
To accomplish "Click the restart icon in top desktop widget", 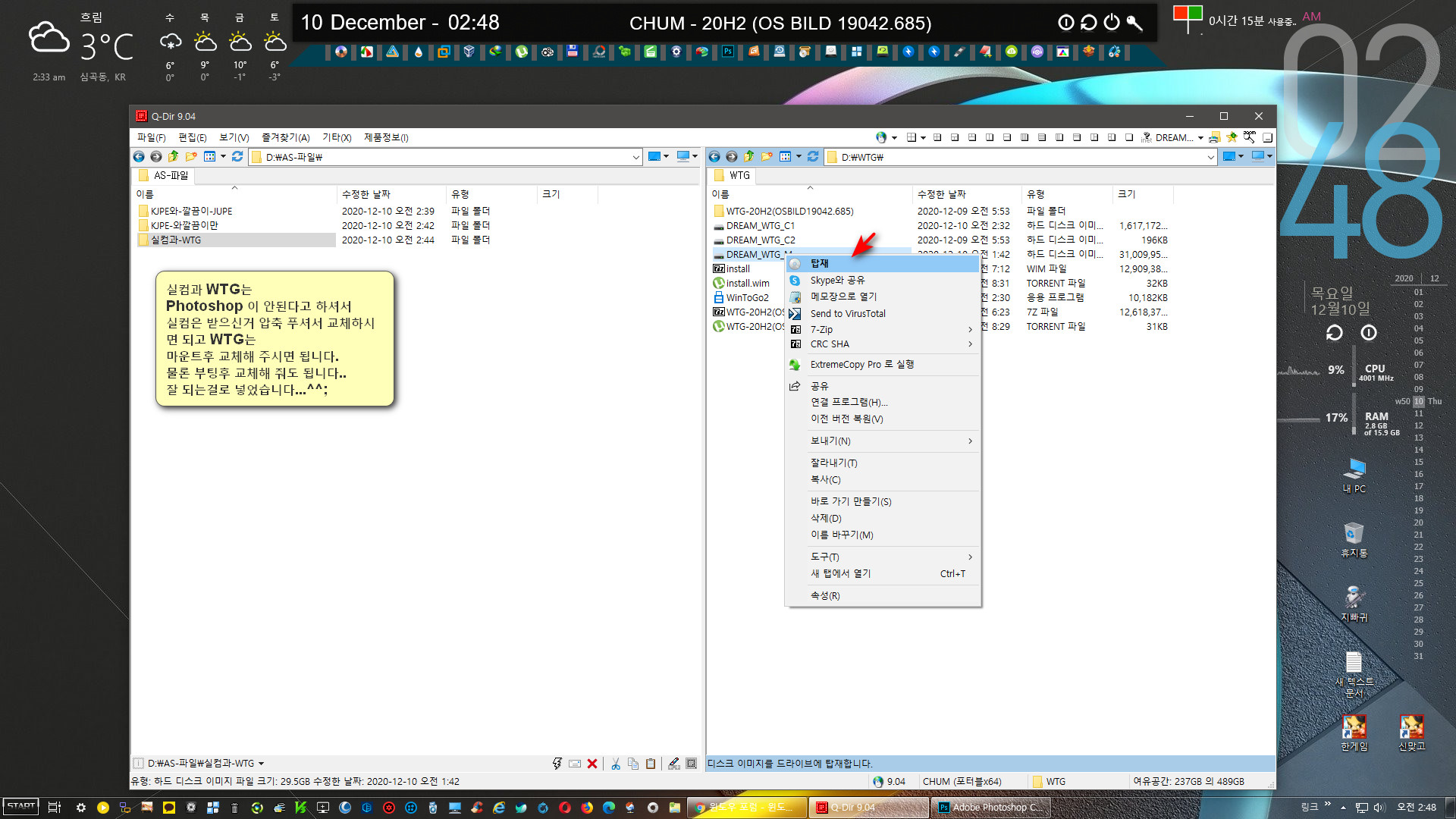I will point(1089,23).
